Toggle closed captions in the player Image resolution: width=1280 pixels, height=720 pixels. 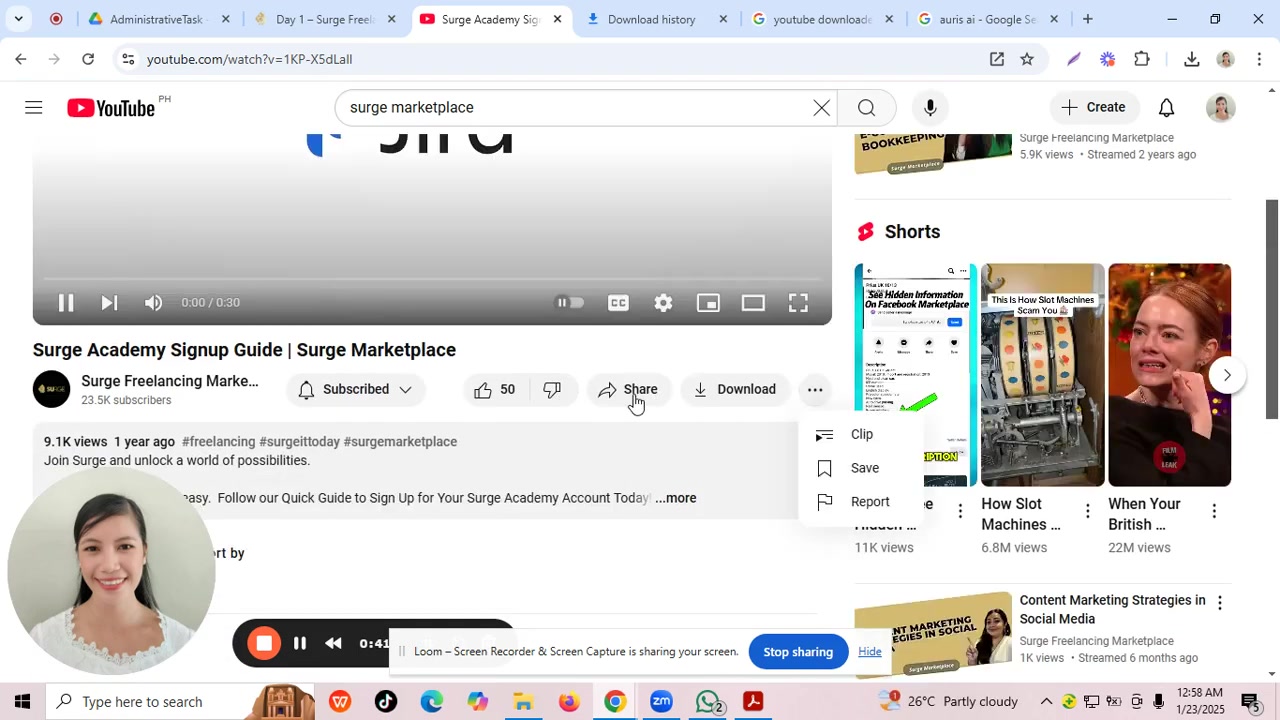619,303
